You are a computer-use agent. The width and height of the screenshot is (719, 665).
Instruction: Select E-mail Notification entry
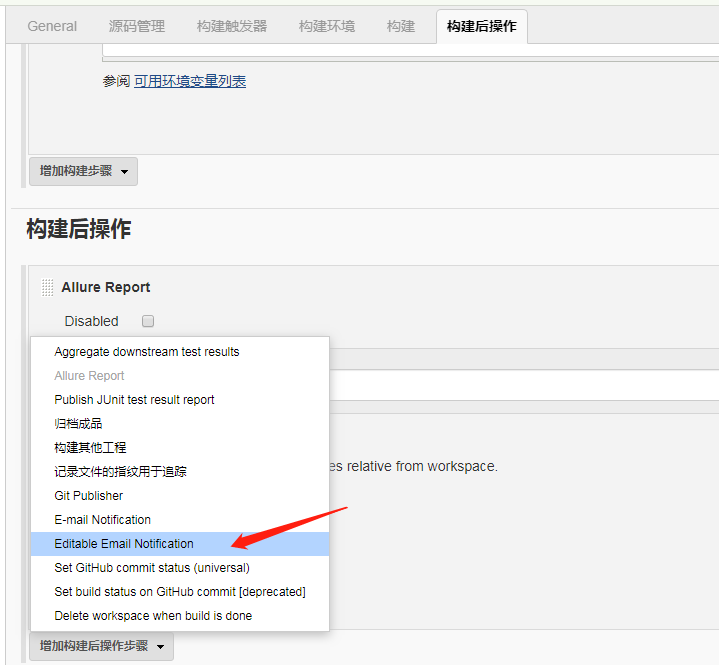pyautogui.click(x=180, y=520)
